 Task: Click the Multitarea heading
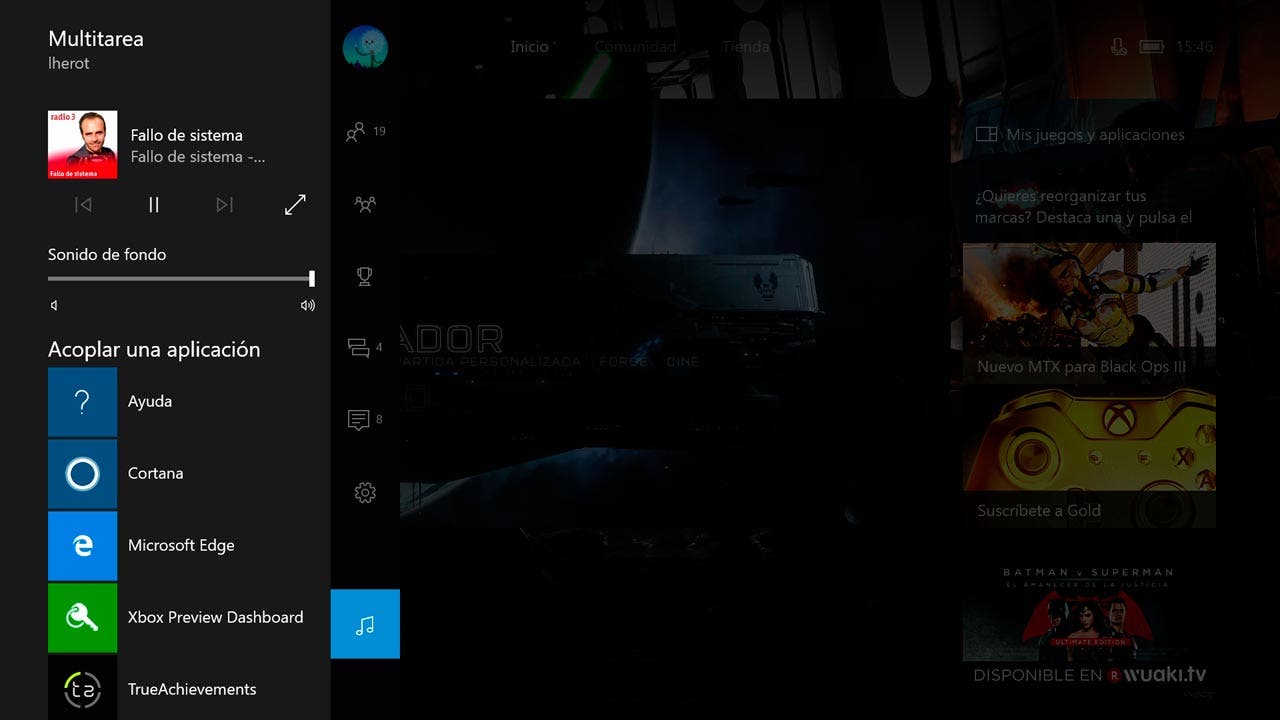96,39
